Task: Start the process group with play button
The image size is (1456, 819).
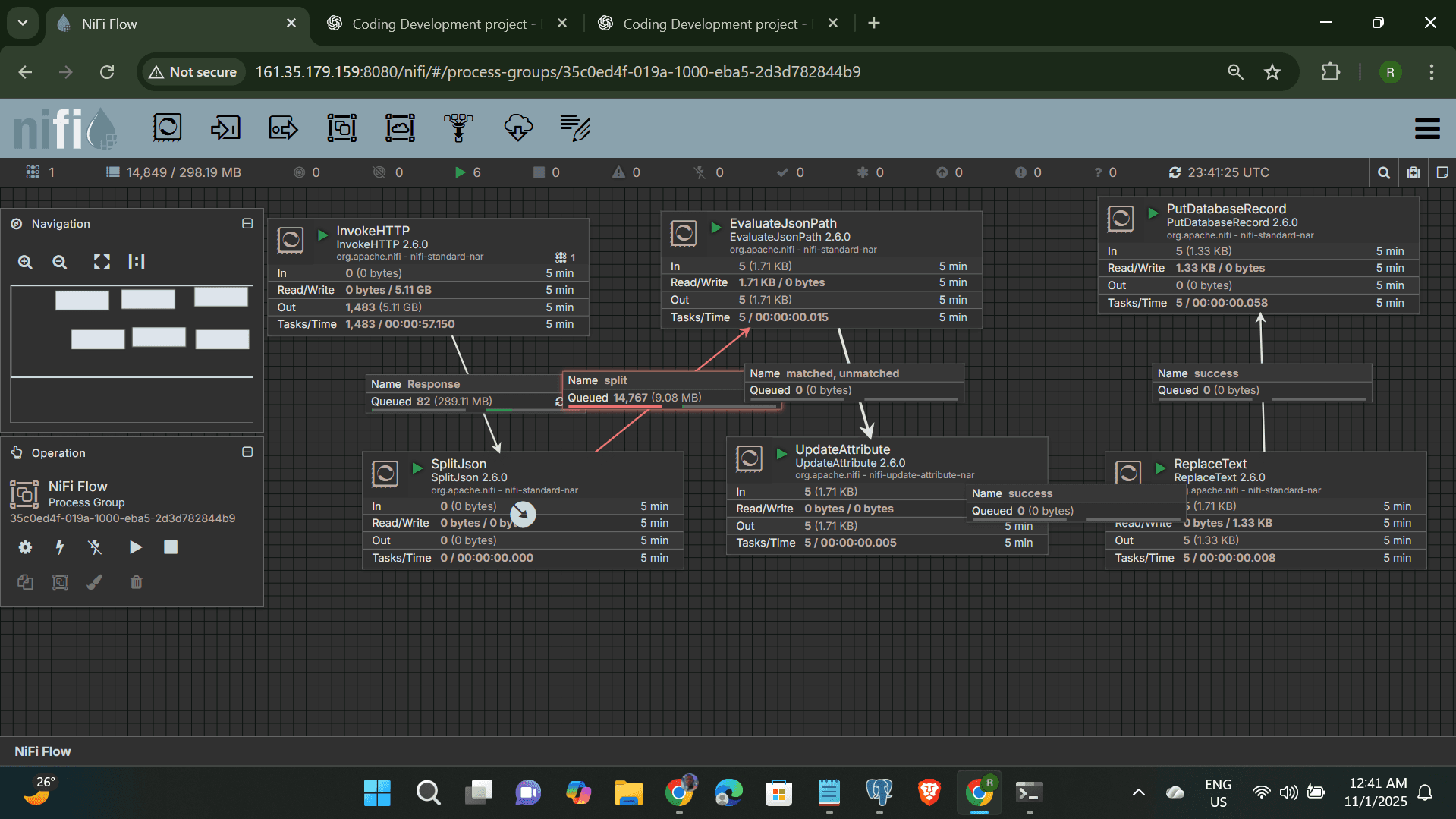Action: point(136,547)
